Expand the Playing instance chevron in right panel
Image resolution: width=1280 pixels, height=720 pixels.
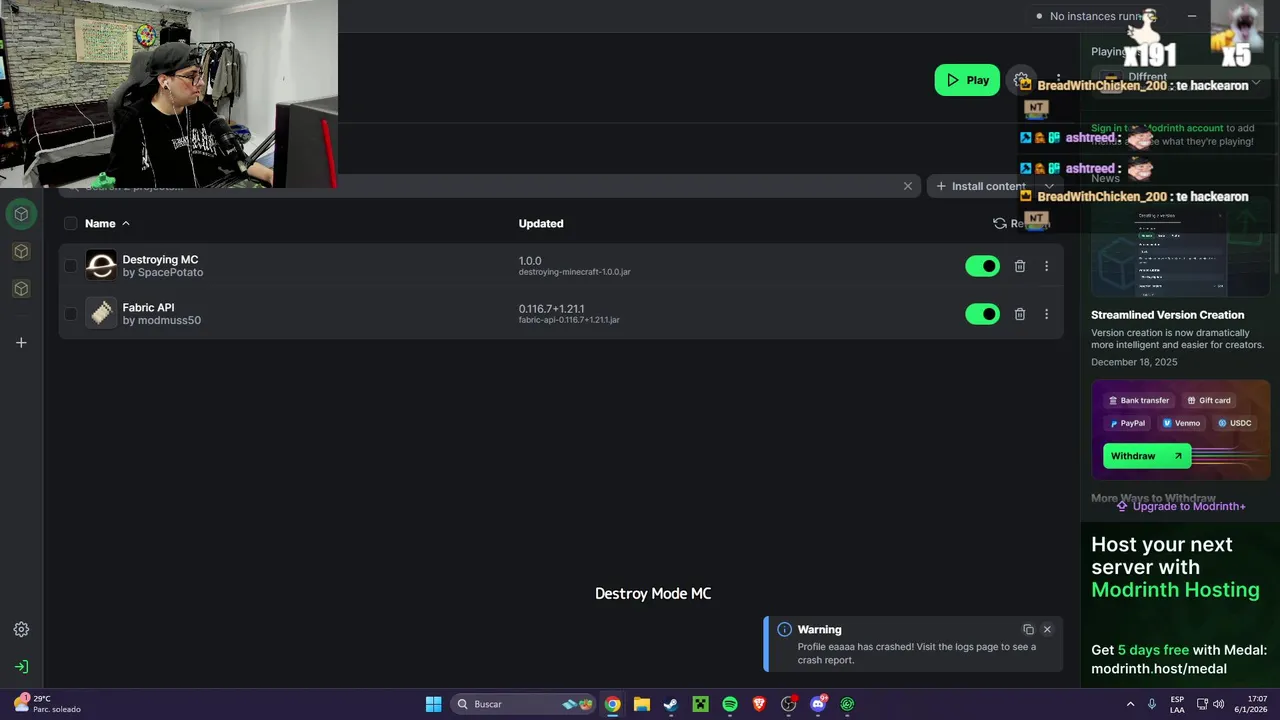point(1256,83)
